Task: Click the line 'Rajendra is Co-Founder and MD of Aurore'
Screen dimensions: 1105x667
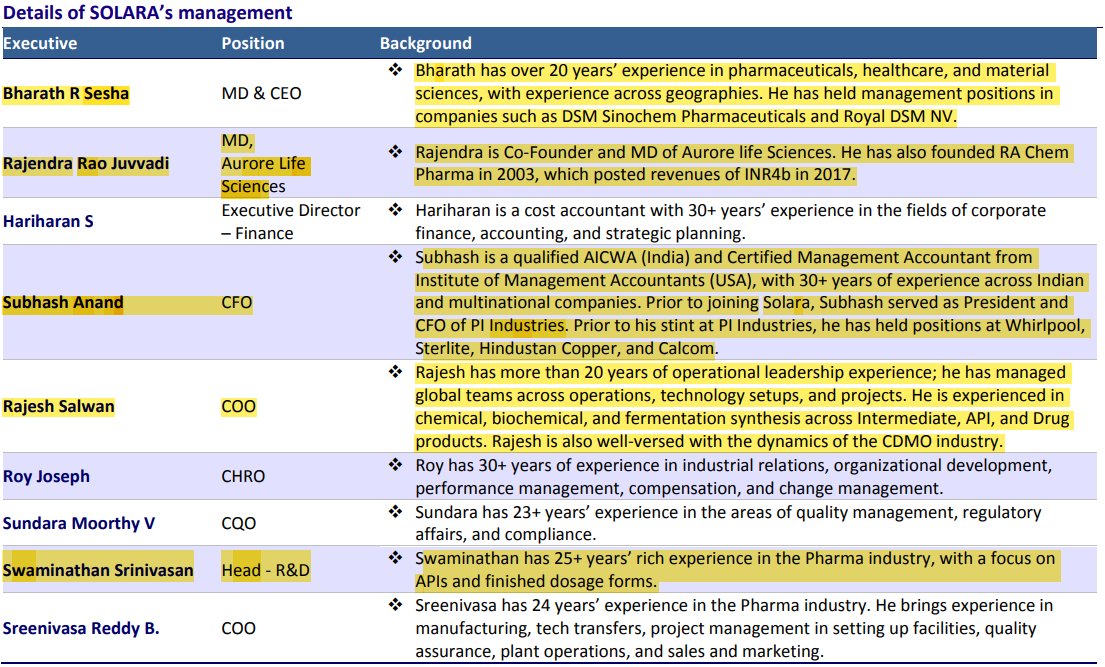Action: 742,152
